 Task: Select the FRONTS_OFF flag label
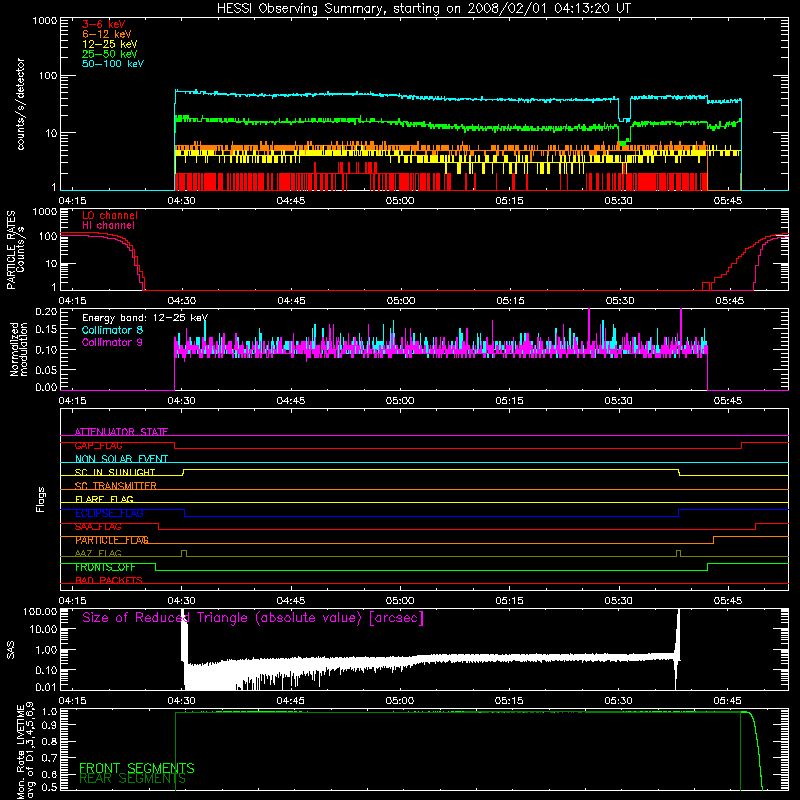[x=105, y=567]
